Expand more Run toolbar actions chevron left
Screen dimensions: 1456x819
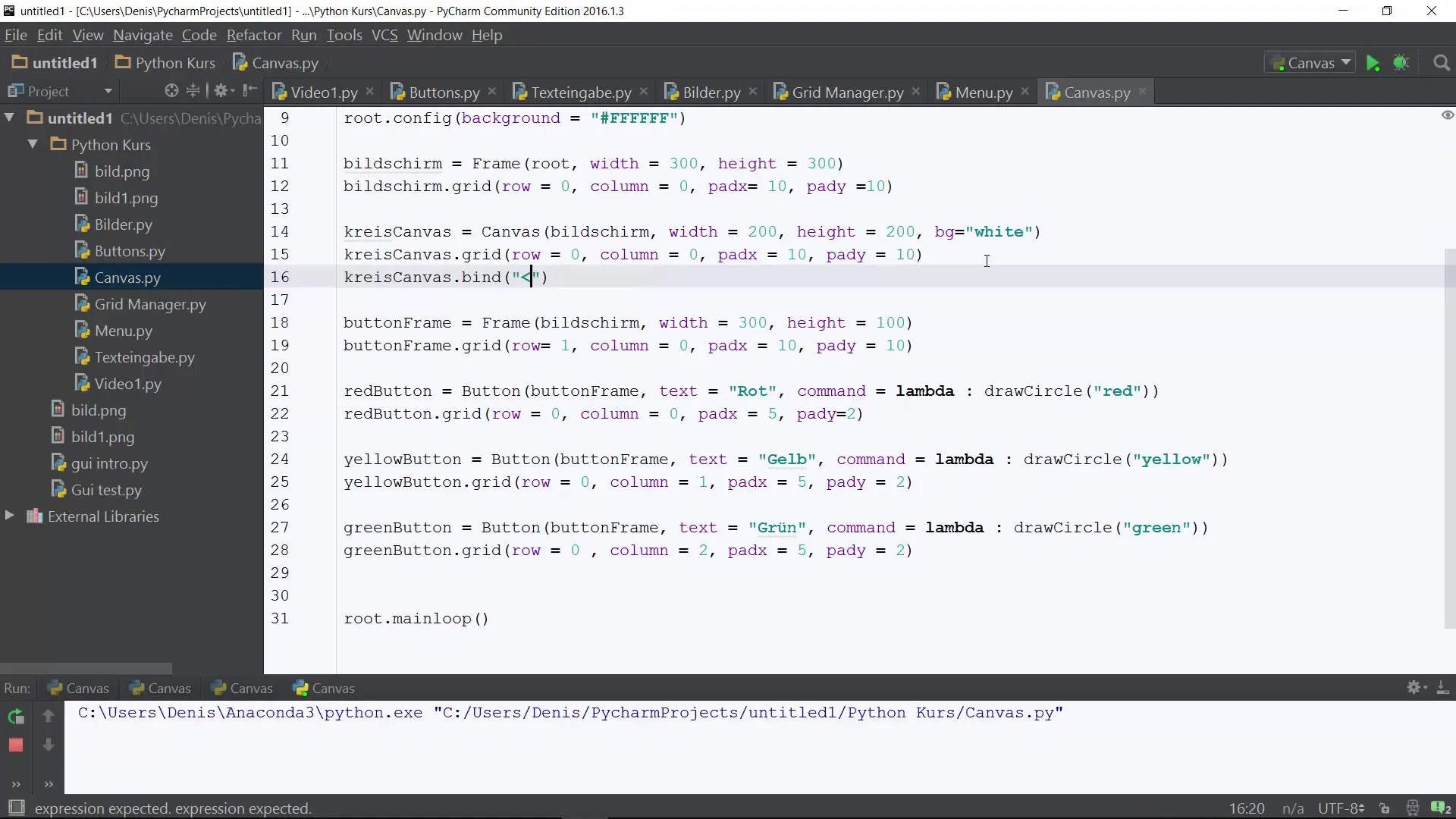(x=16, y=784)
